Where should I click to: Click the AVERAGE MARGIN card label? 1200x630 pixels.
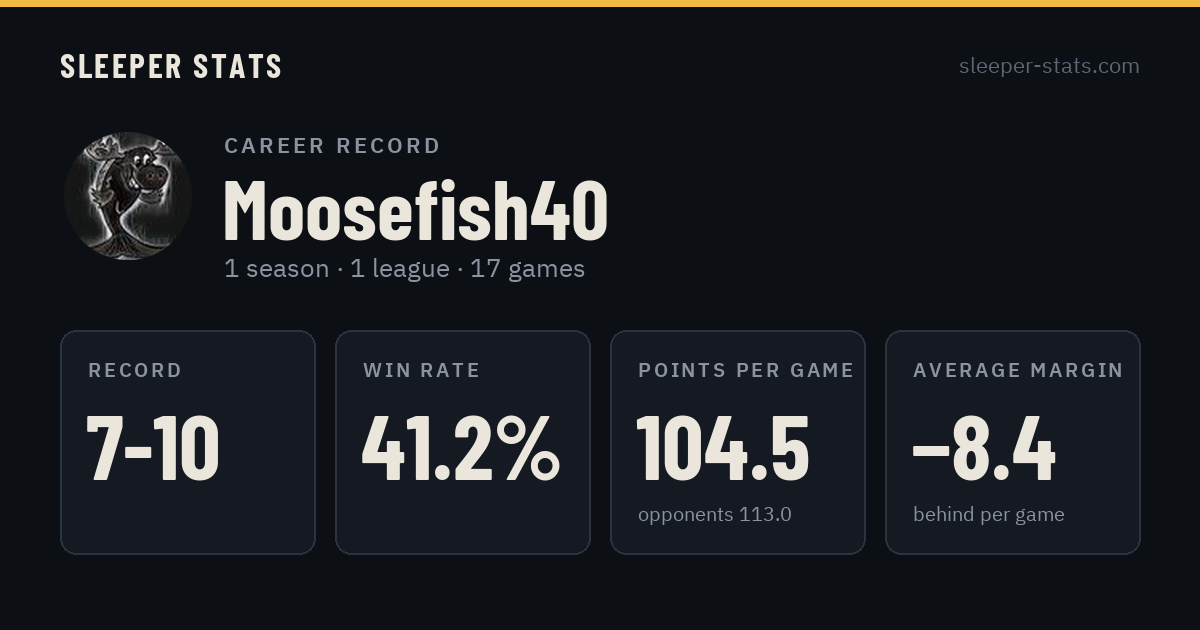click(1018, 371)
